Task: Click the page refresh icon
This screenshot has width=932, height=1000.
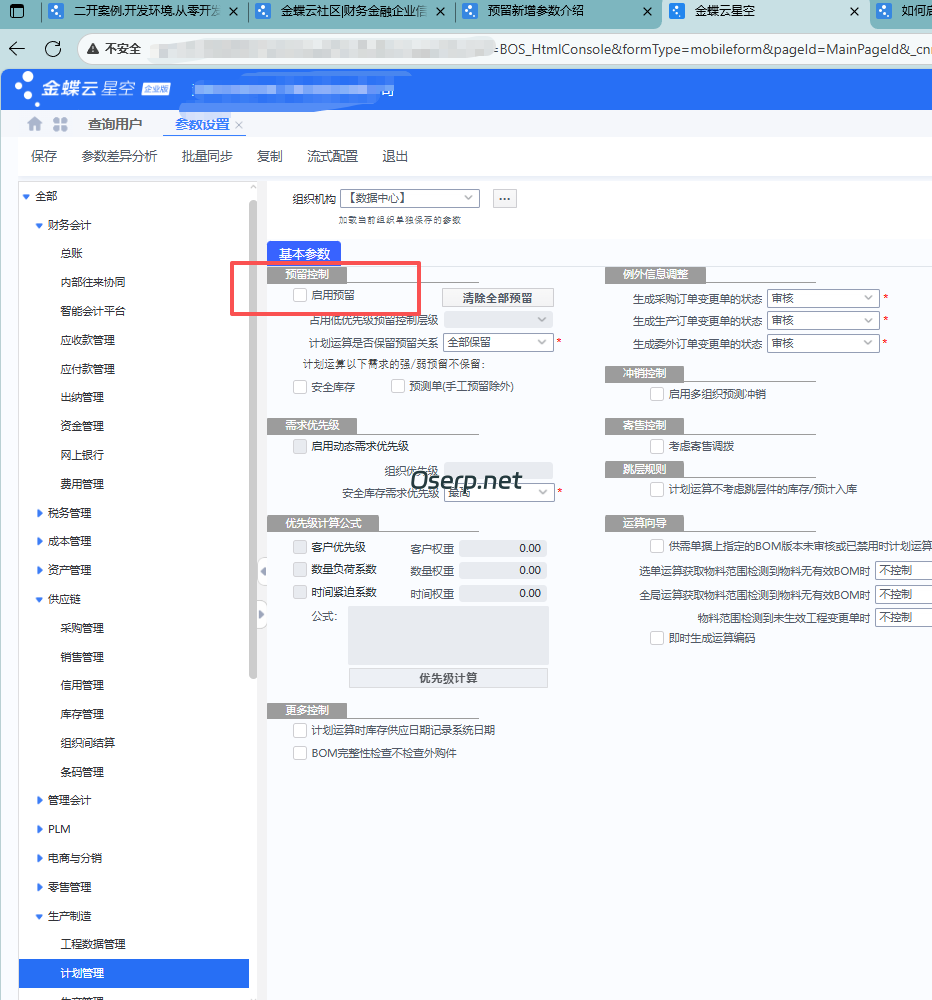Action: tap(52, 48)
